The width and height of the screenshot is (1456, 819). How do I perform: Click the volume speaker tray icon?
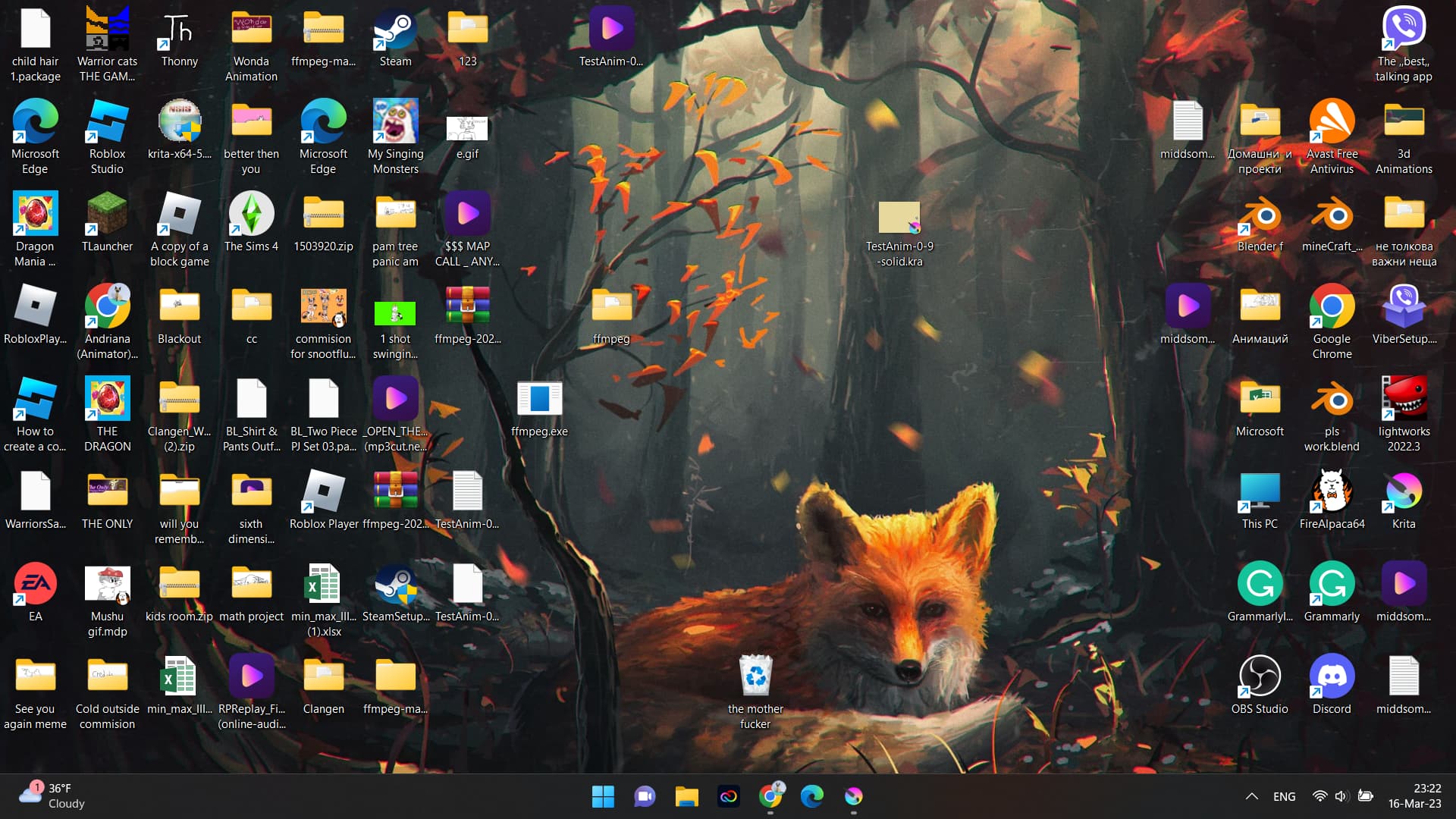click(x=1341, y=796)
